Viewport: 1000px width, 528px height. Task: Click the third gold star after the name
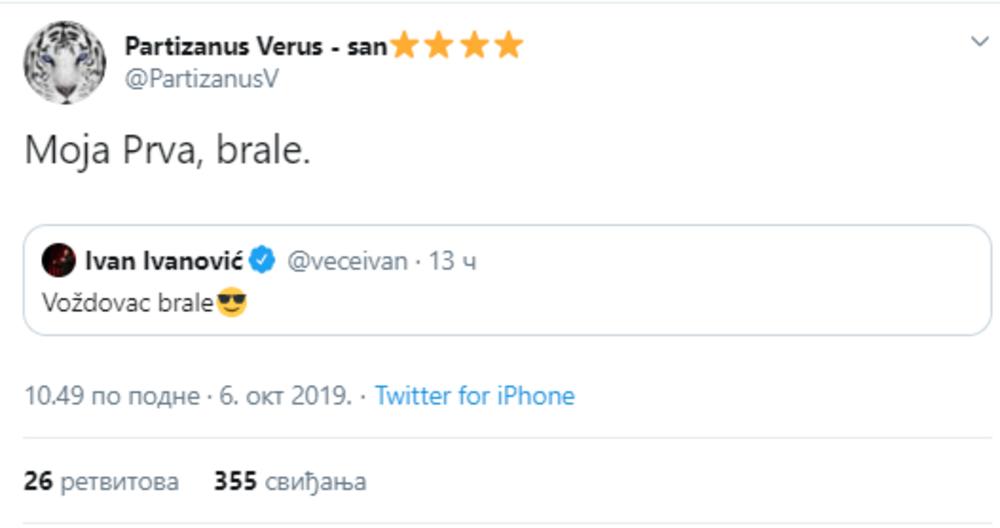pyautogui.click(x=474, y=46)
